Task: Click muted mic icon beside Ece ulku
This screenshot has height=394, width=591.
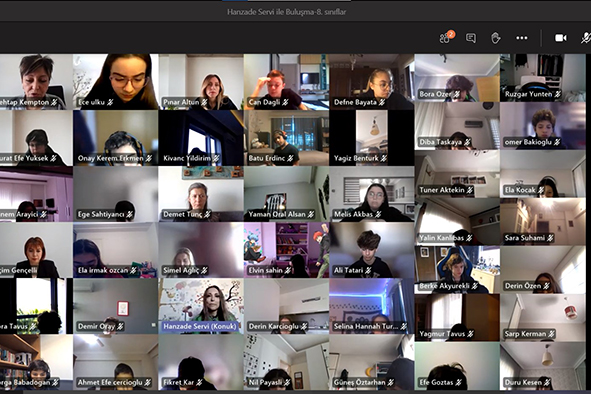Action: tap(110, 102)
